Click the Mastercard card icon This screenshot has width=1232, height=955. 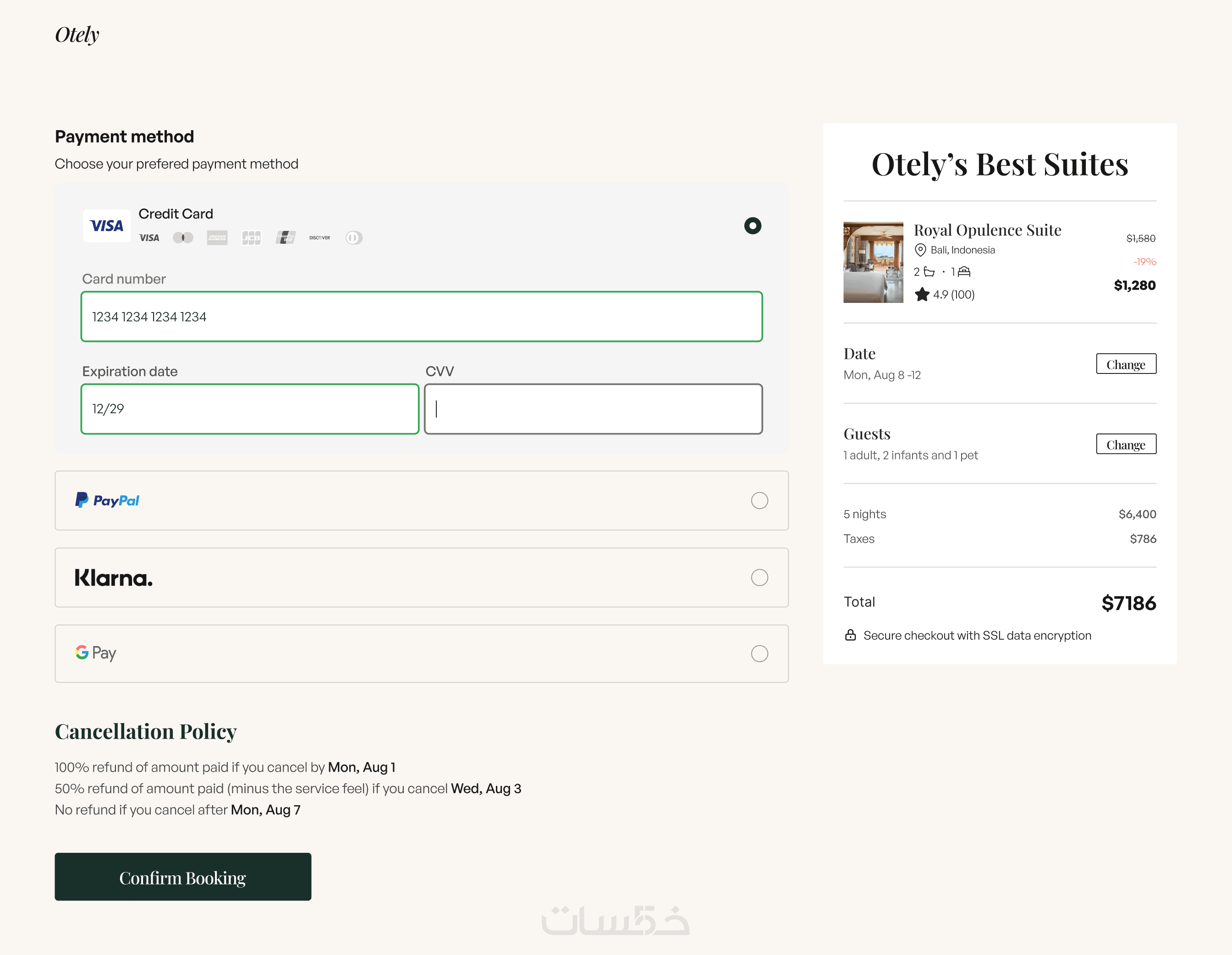(x=183, y=237)
